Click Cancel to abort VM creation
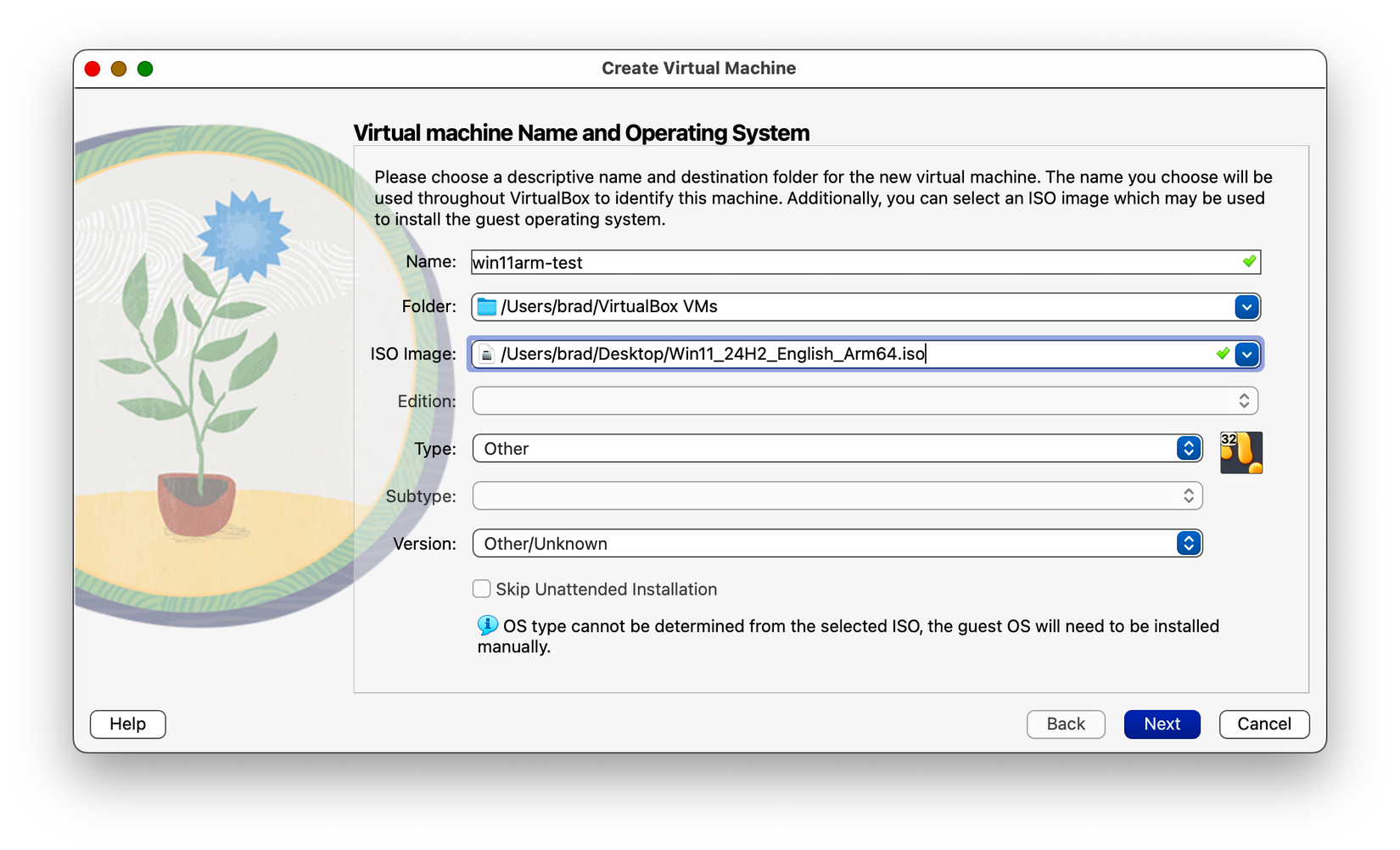The width and height of the screenshot is (1400, 850). [1263, 724]
